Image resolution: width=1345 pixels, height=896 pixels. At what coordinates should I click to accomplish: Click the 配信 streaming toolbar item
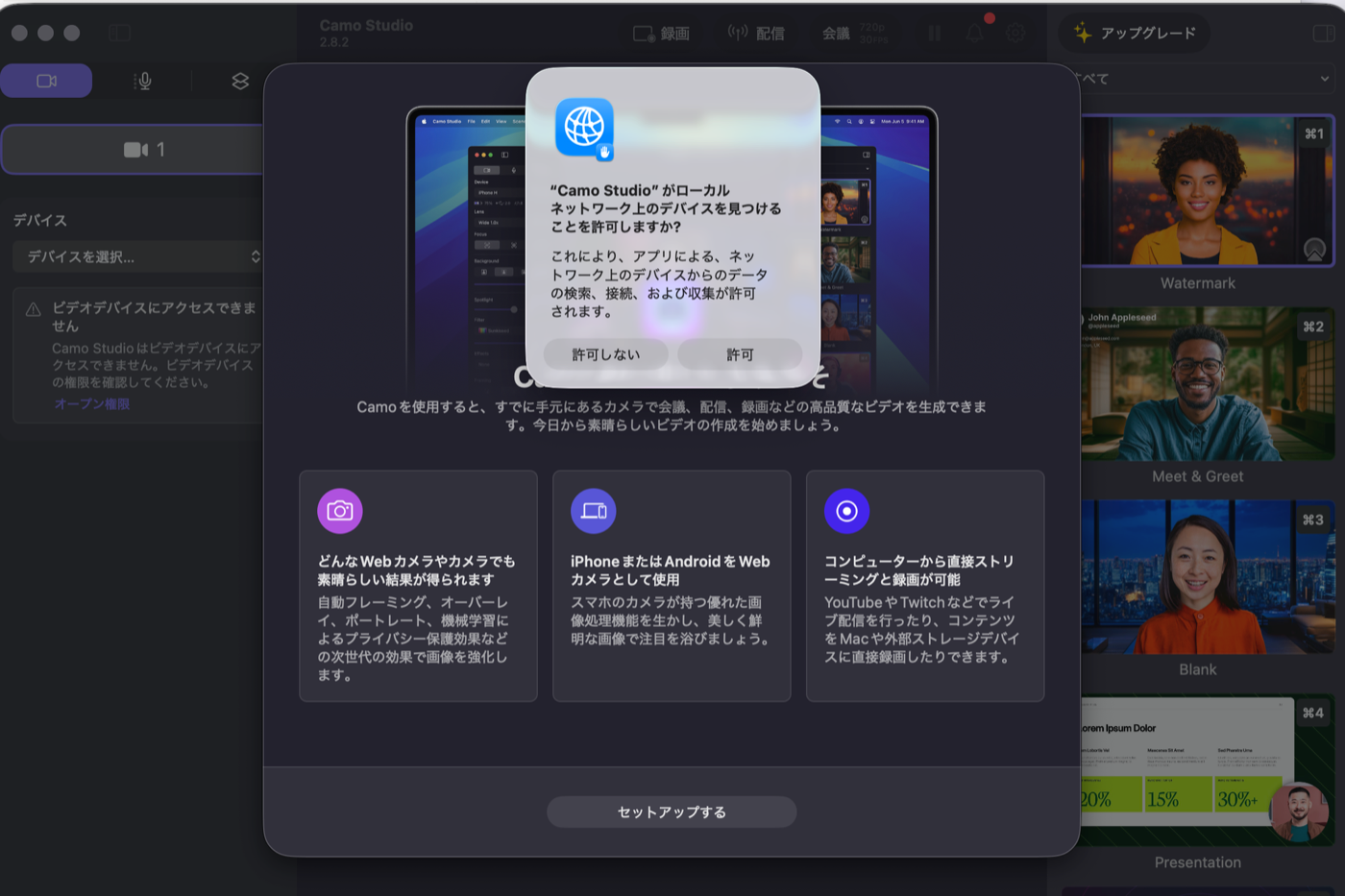[756, 34]
